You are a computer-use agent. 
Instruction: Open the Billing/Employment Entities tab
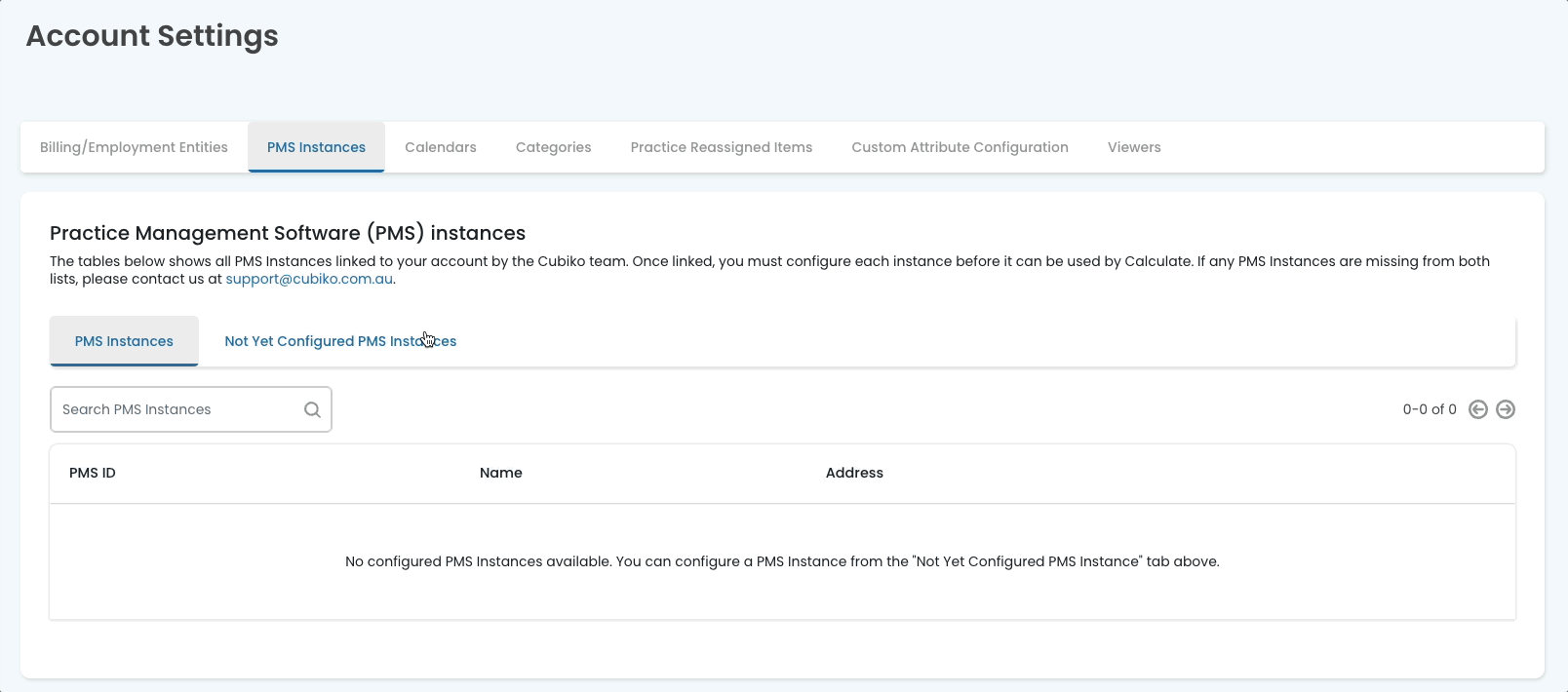pos(134,147)
